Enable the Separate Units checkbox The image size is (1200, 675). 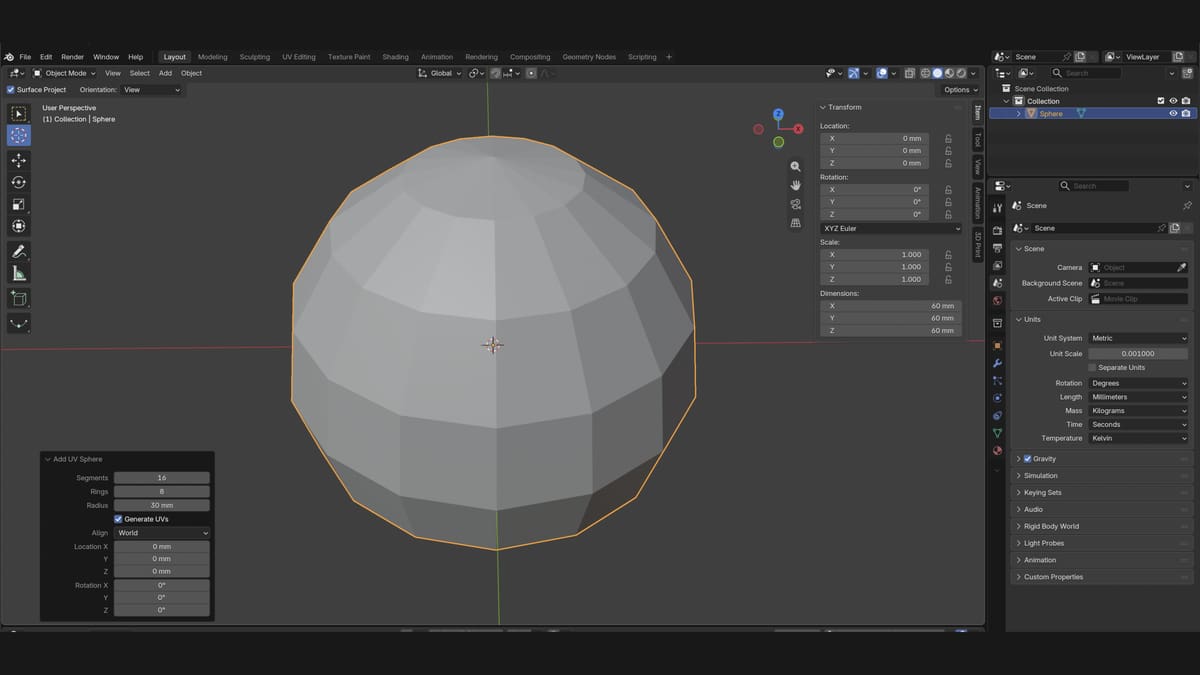point(1092,367)
